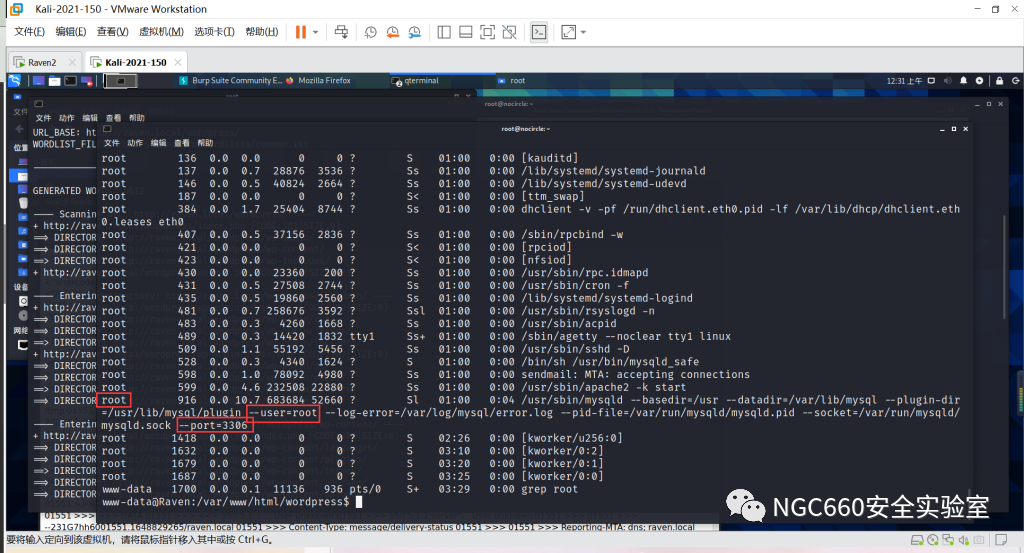Show or hide the library sidebar
Image resolution: width=1024 pixels, height=553 pixels.
444,32
